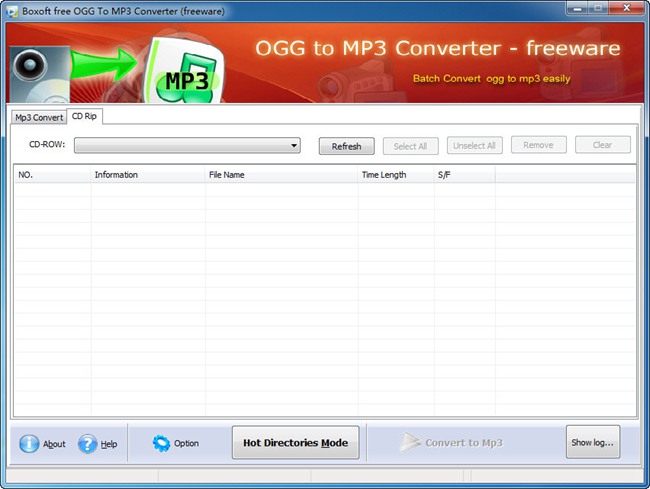Screen dimensions: 650x489
Task: Click the Refresh button
Action: point(347,146)
